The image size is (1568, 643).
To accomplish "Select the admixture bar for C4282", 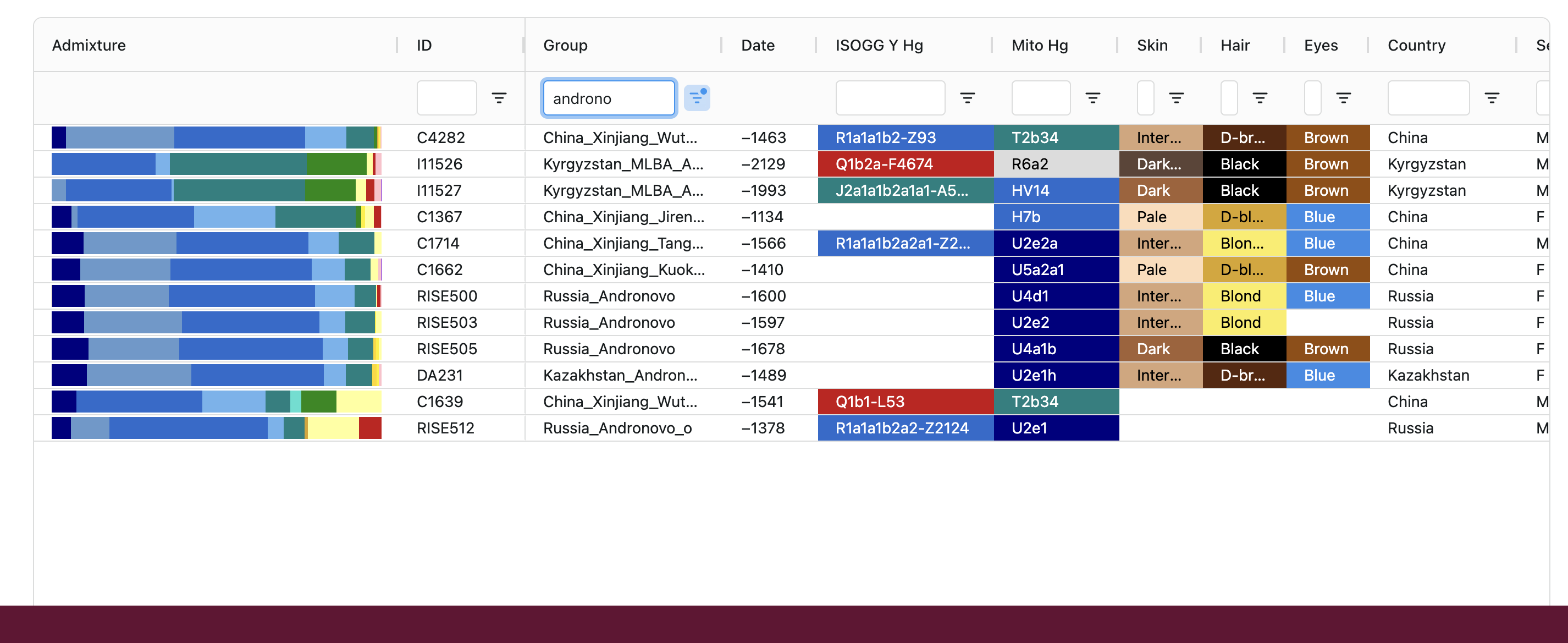I will coord(217,138).
